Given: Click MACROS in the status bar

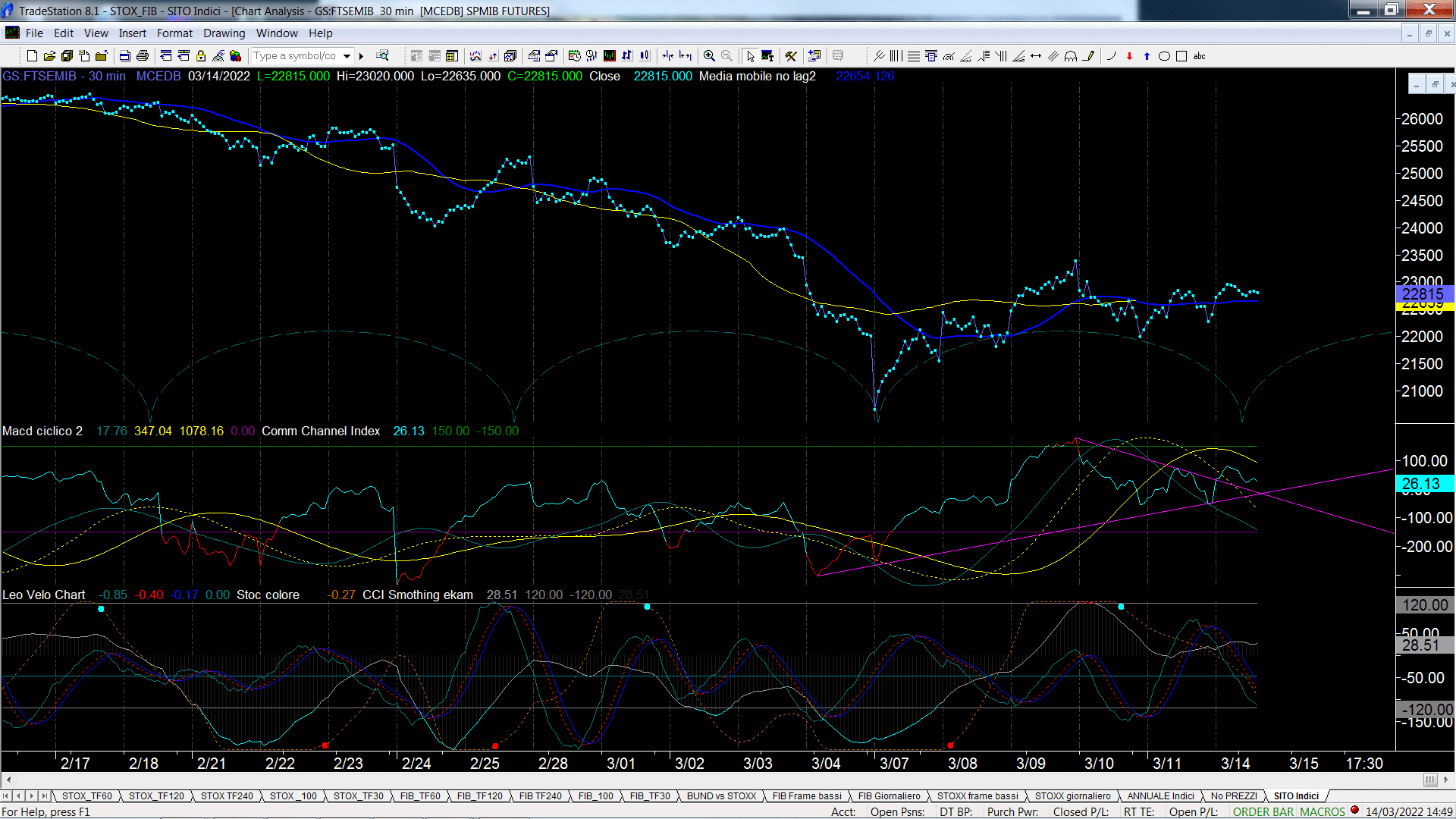Looking at the screenshot, I should 1322,812.
